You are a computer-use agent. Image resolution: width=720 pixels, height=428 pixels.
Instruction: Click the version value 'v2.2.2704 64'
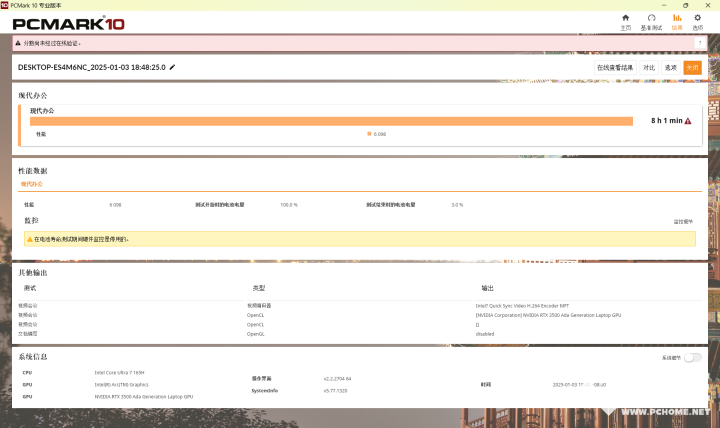pos(338,379)
